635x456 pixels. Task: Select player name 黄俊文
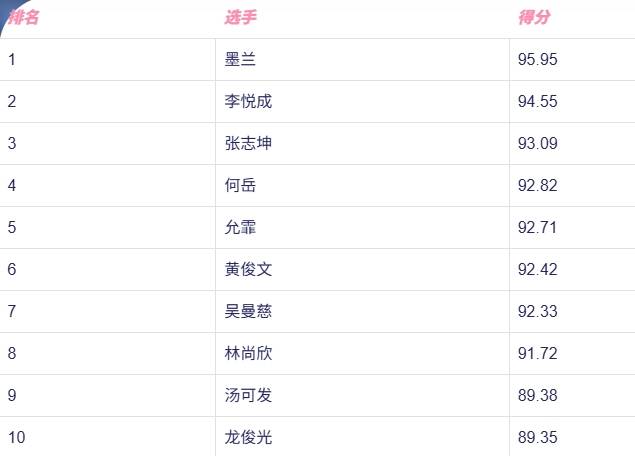[248, 269]
